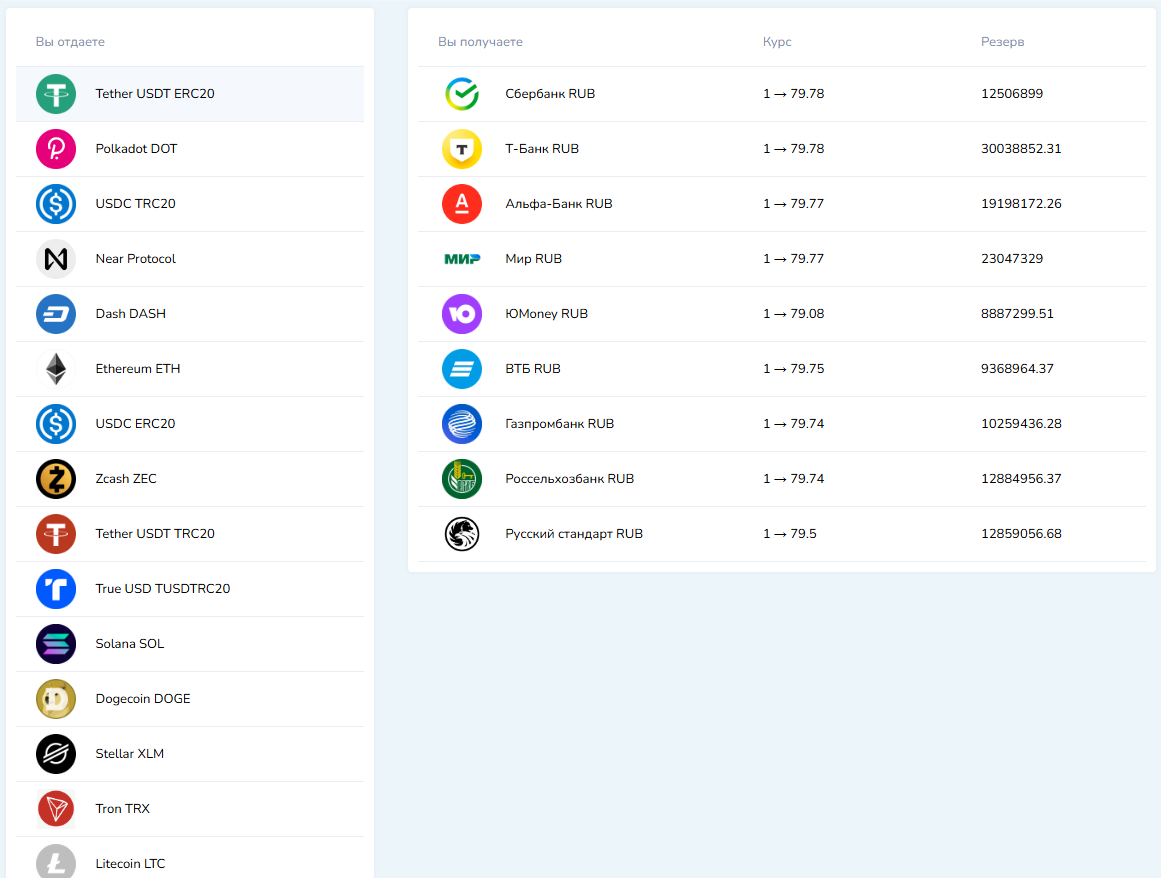
Task: Click the Polkadot DOT pink logo icon
Action: pyautogui.click(x=56, y=149)
